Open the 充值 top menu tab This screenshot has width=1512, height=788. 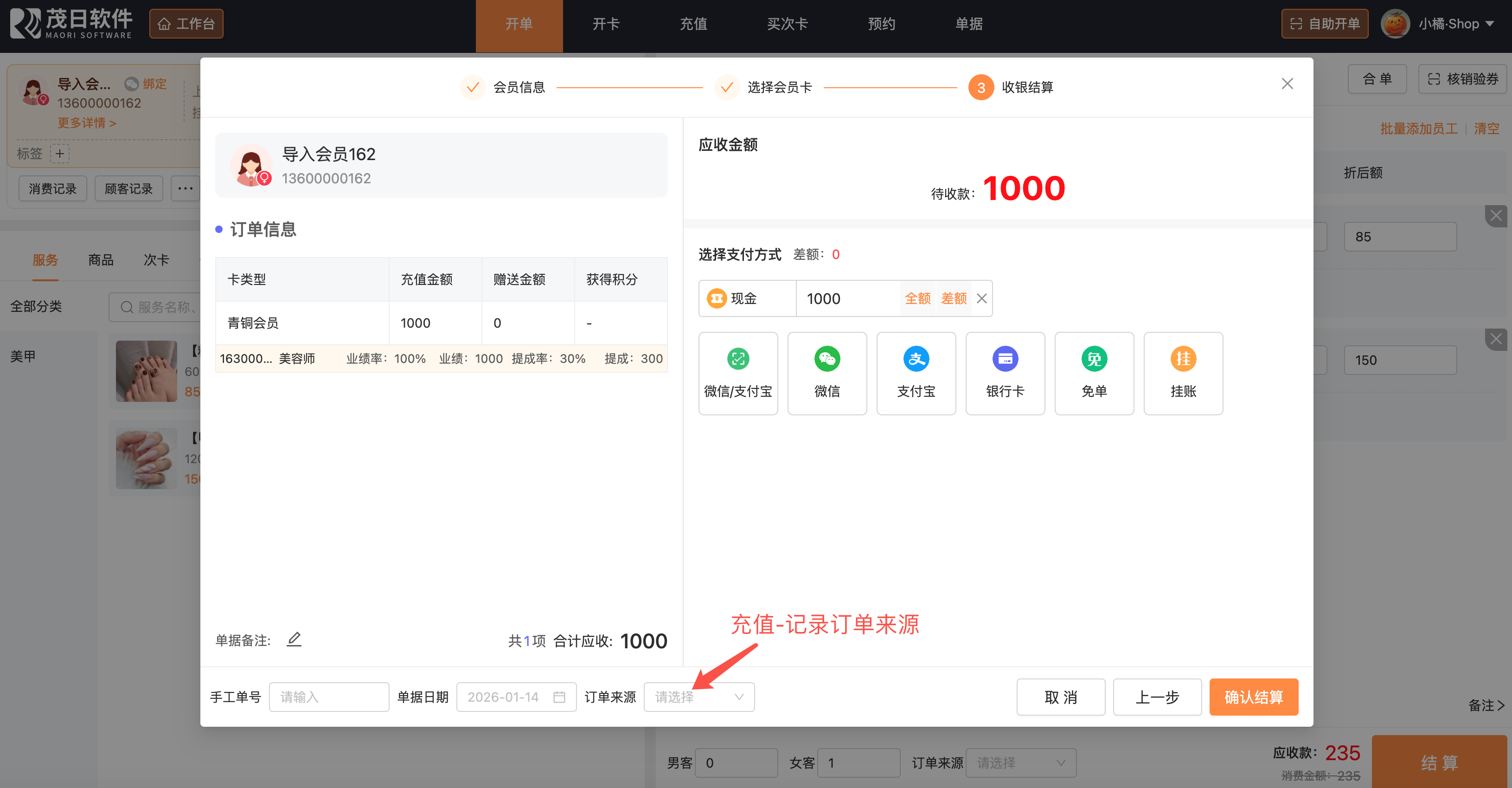(693, 24)
